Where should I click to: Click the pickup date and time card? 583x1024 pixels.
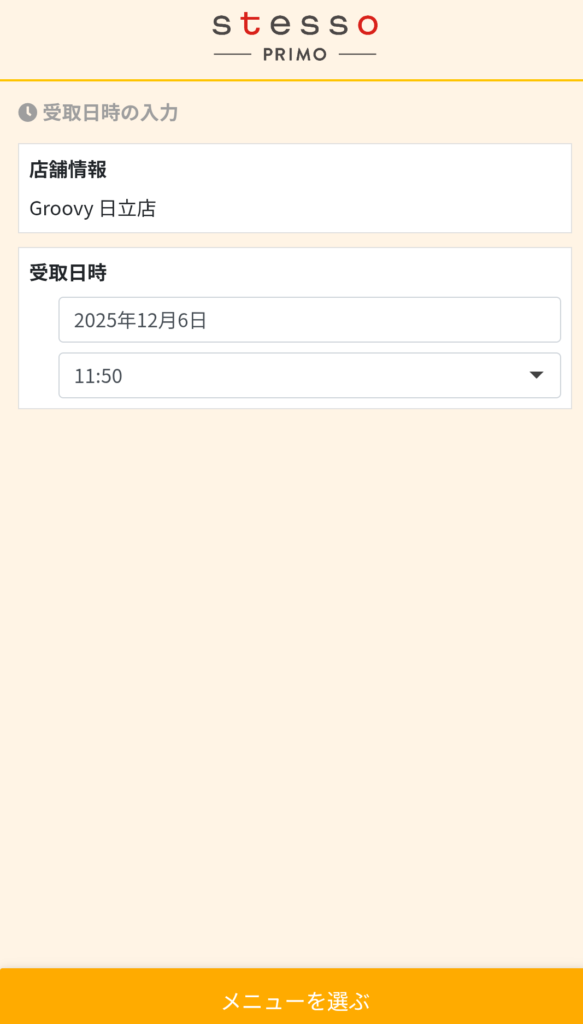pos(295,328)
